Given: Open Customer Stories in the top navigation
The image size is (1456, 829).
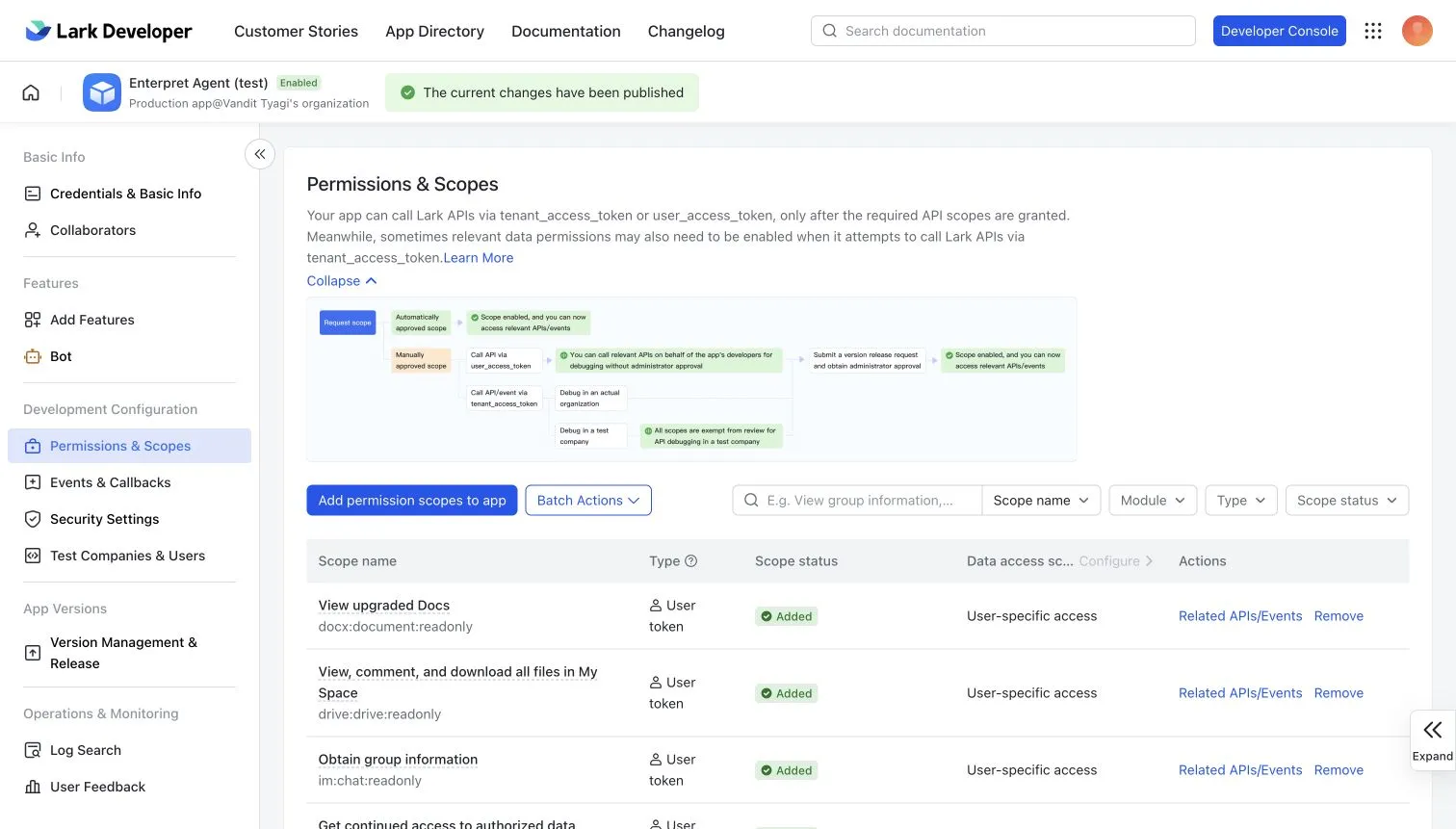Looking at the screenshot, I should [x=296, y=31].
